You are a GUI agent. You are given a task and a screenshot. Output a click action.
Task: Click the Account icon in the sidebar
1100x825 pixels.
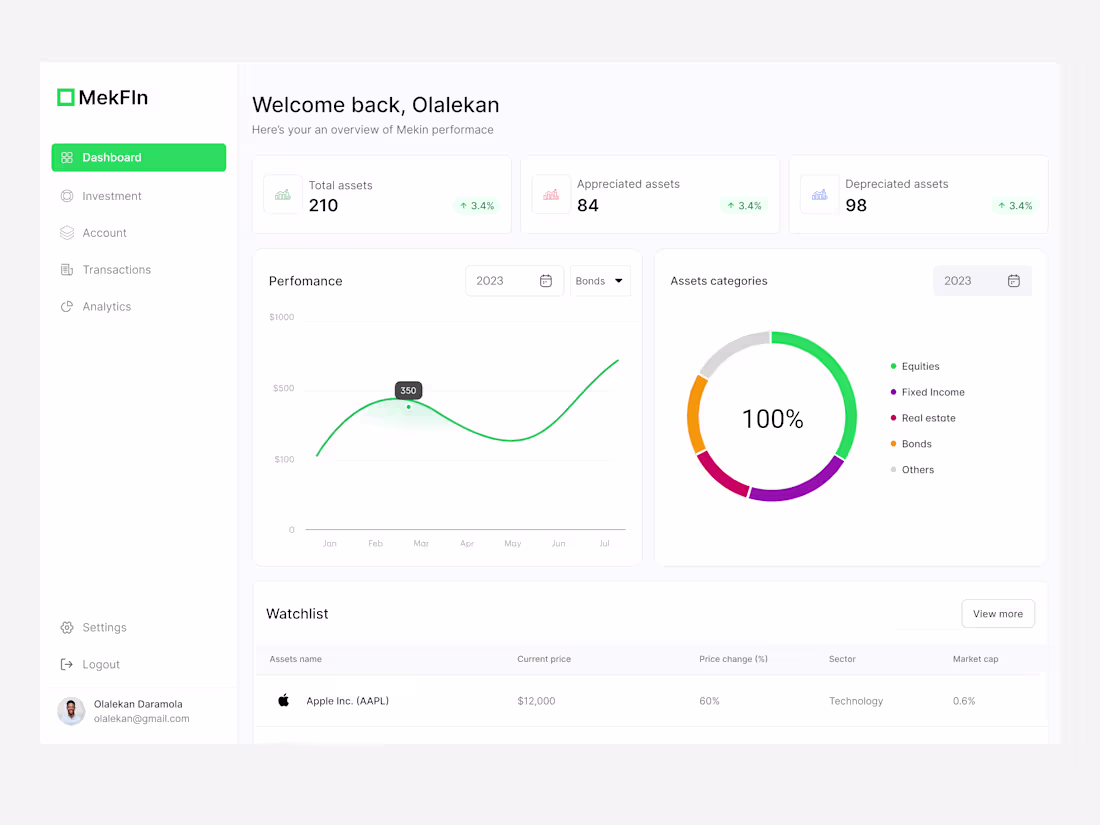tap(66, 232)
